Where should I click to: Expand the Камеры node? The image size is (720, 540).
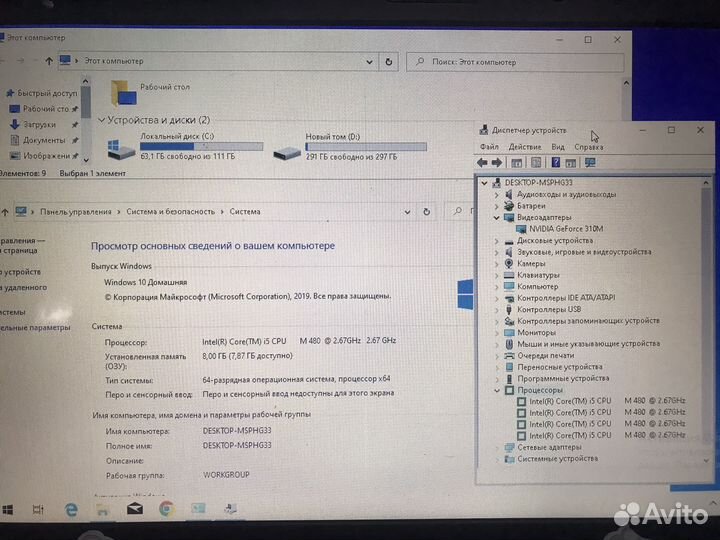pos(496,264)
